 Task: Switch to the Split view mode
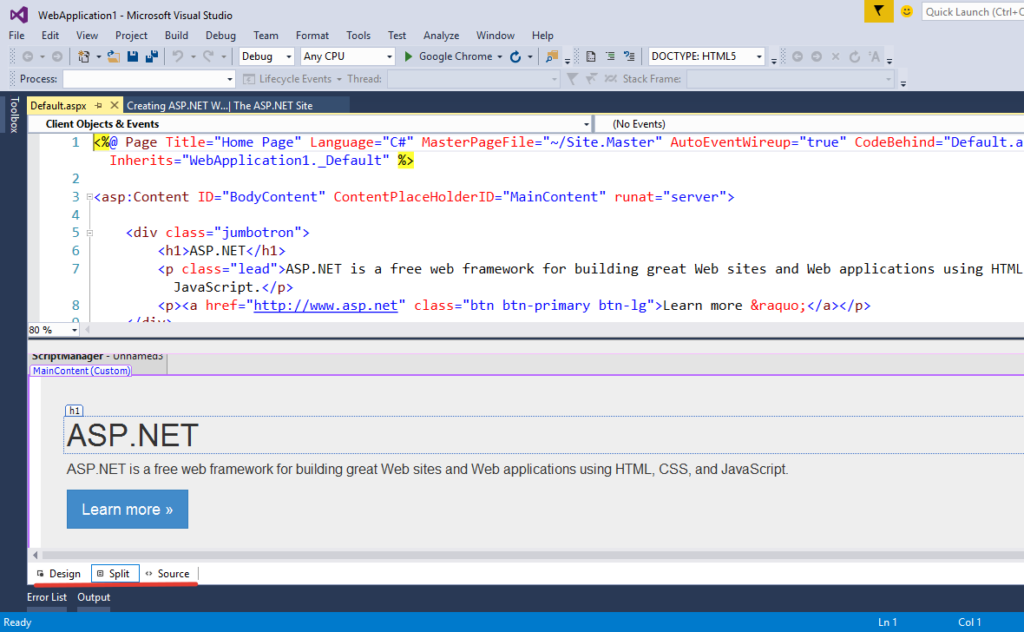point(114,573)
